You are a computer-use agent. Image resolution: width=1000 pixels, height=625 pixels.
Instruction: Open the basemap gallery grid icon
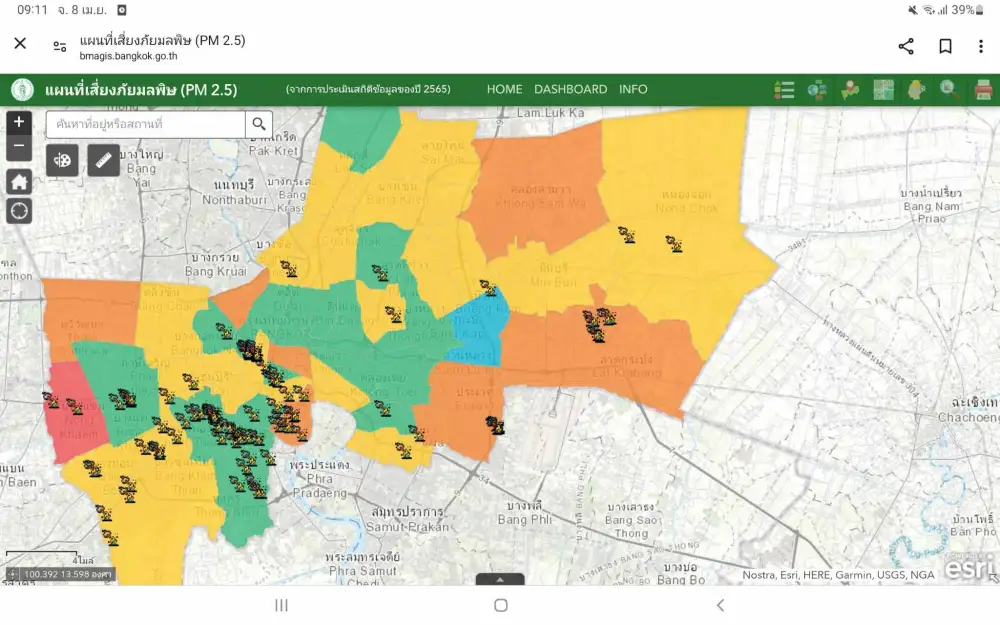point(883,90)
